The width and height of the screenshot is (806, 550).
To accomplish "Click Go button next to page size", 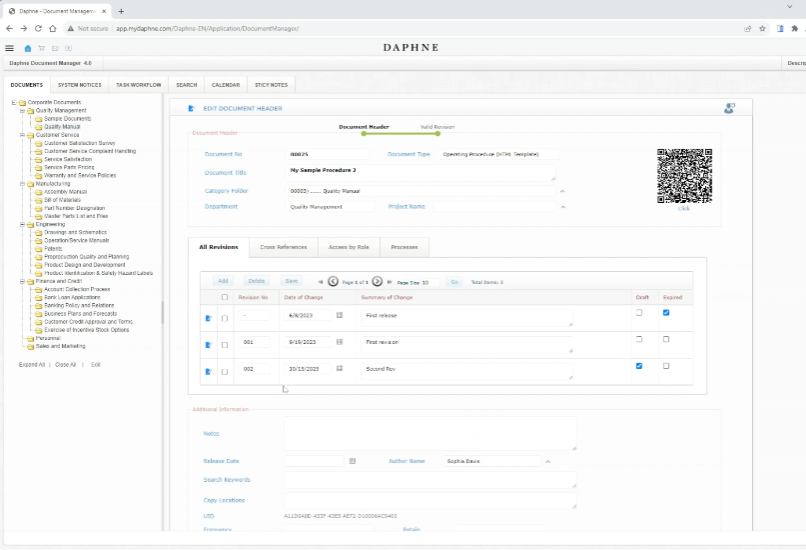I will coord(454,282).
